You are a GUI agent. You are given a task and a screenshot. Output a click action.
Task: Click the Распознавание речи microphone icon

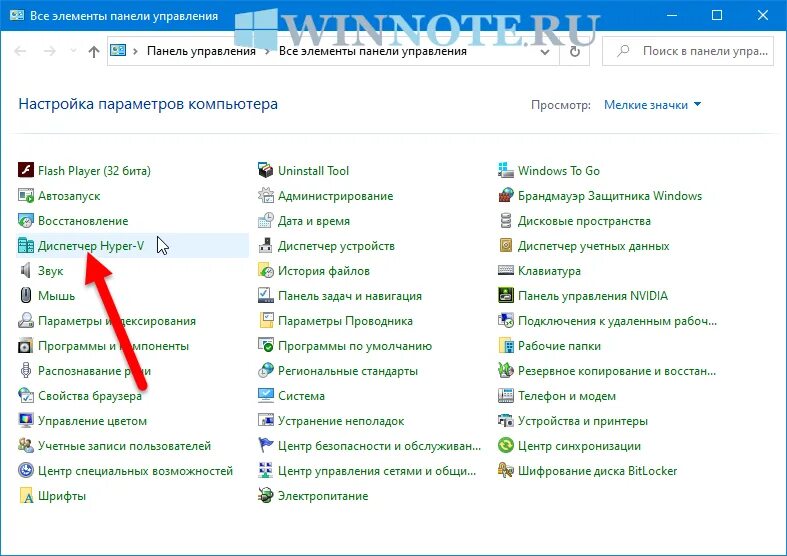pyautogui.click(x=26, y=370)
